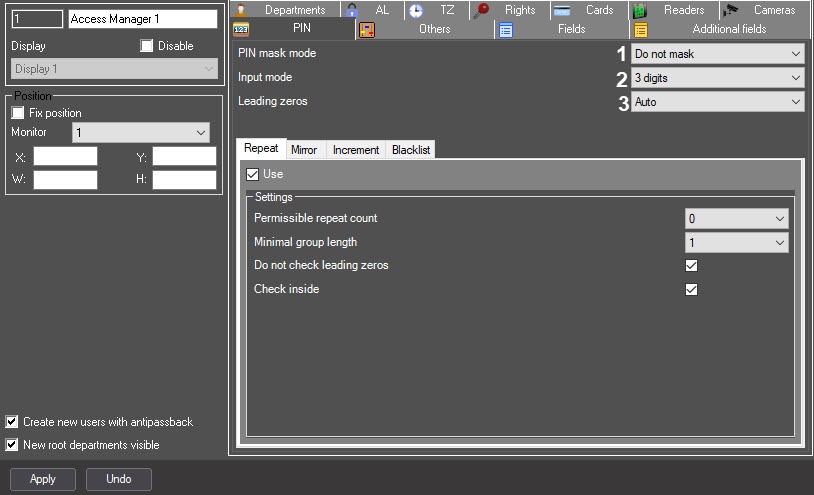Open the Cameras tab
The image size is (814, 495).
(766, 10)
